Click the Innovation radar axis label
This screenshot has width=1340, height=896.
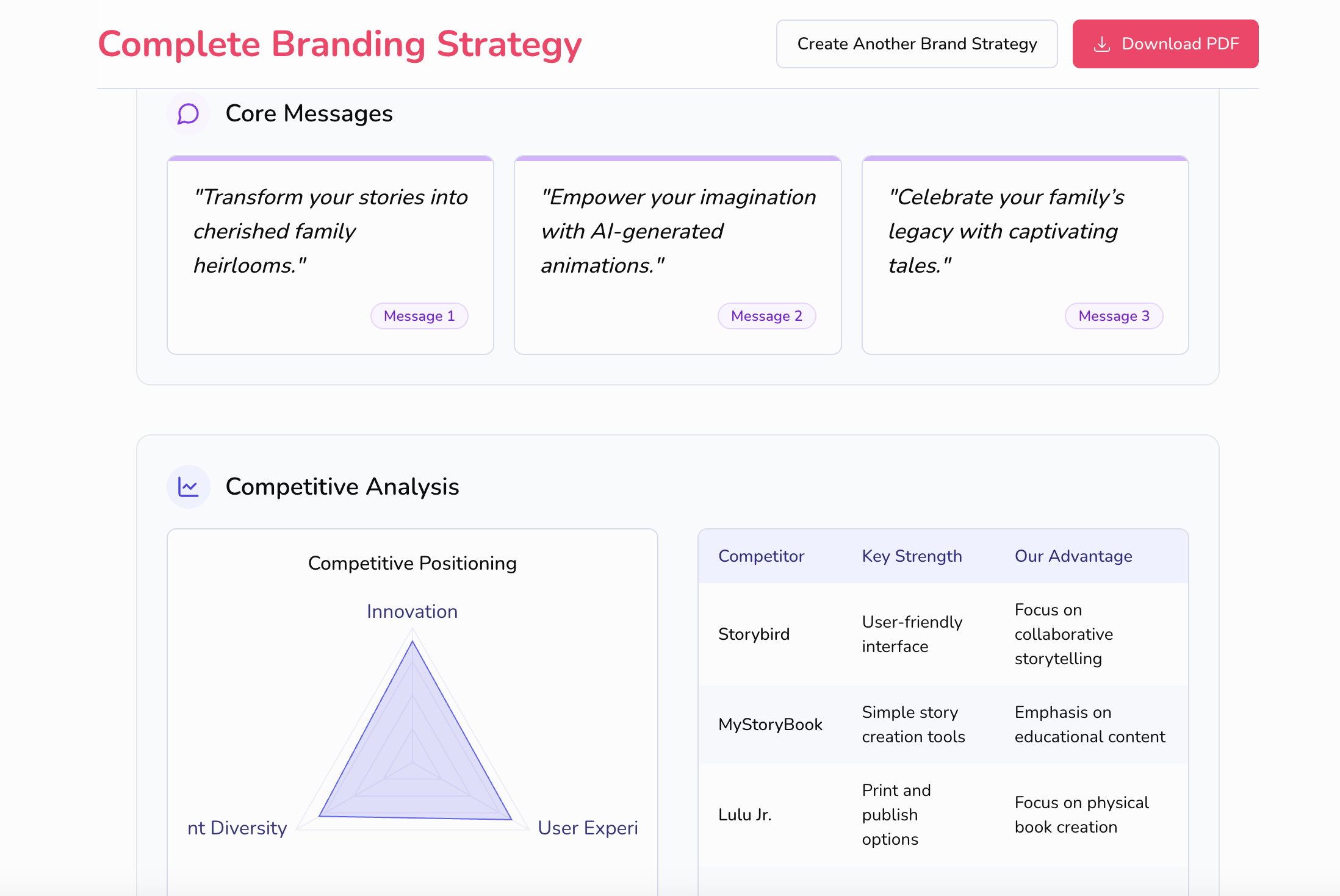tap(412, 612)
